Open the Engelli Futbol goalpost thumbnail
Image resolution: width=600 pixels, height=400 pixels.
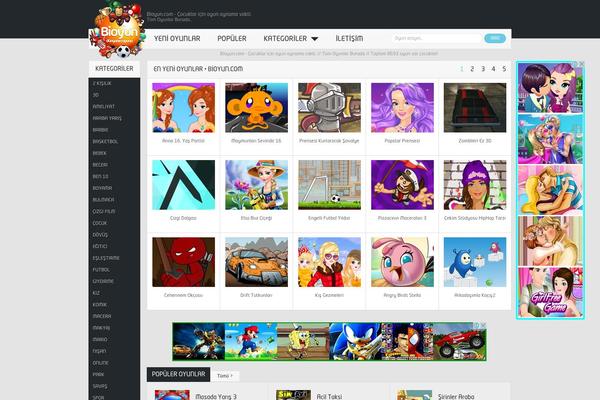[x=329, y=185]
